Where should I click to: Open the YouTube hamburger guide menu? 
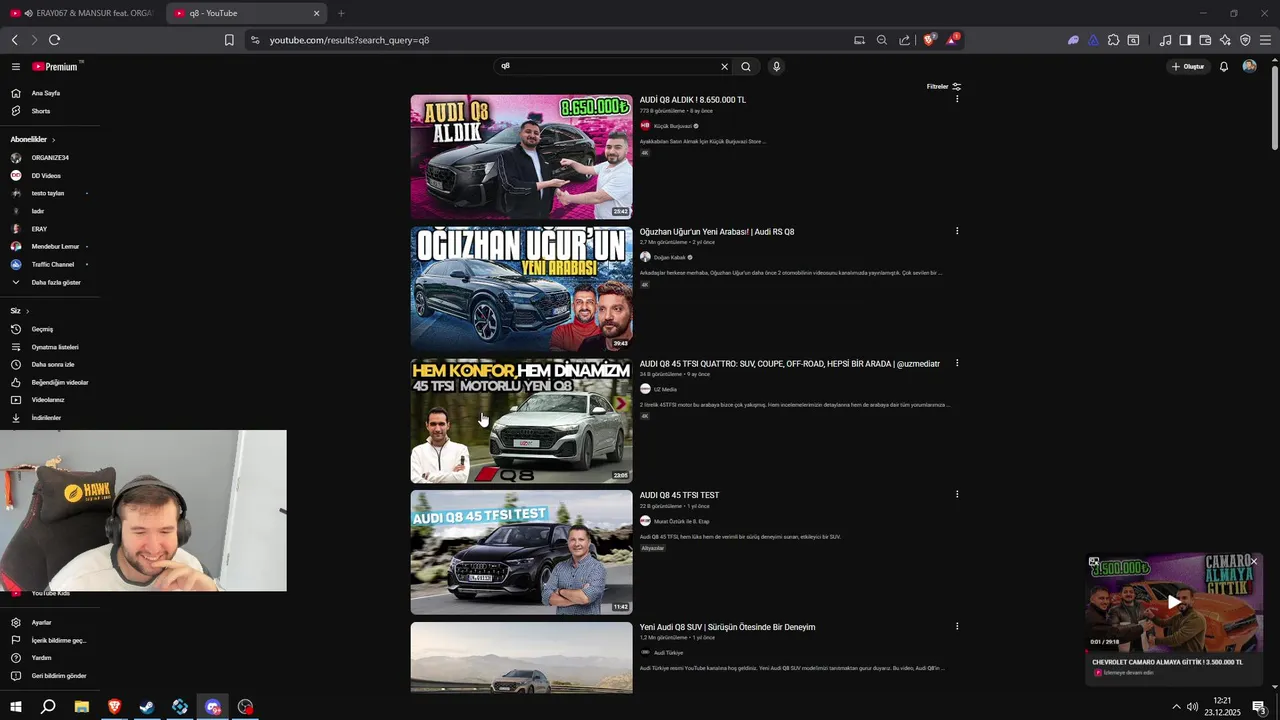(x=16, y=67)
